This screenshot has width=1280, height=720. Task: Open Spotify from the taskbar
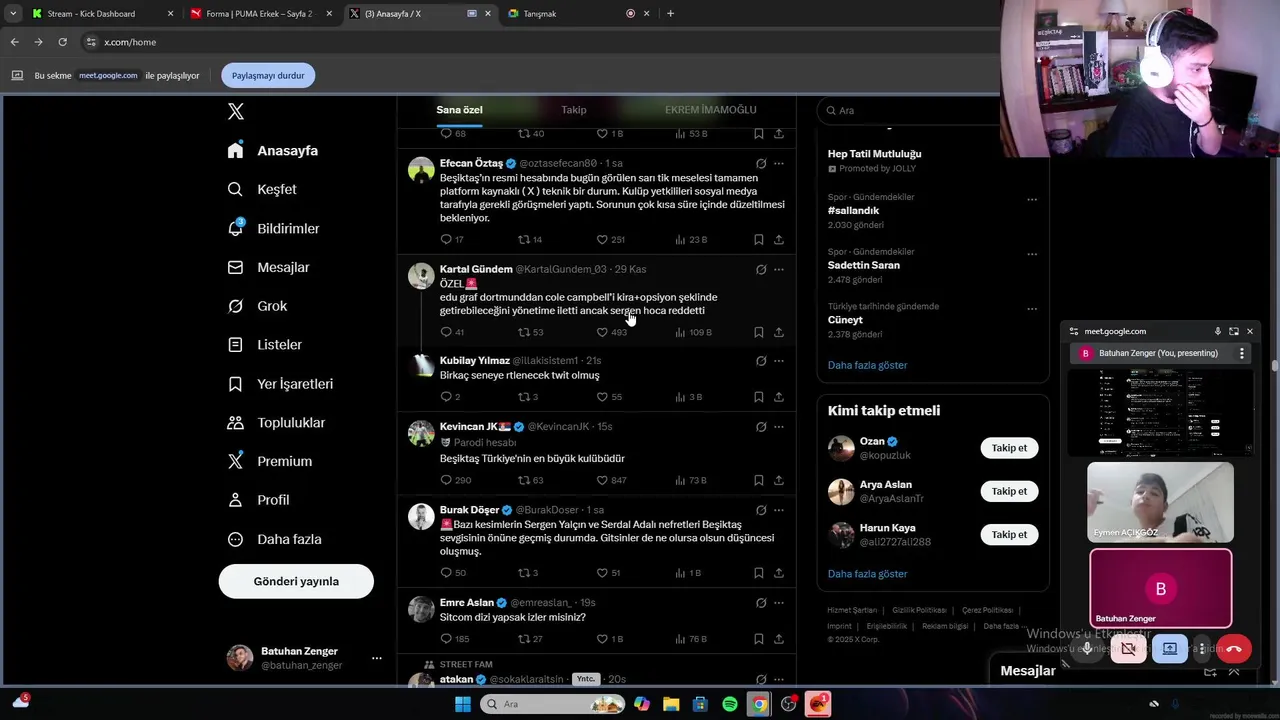(x=730, y=704)
